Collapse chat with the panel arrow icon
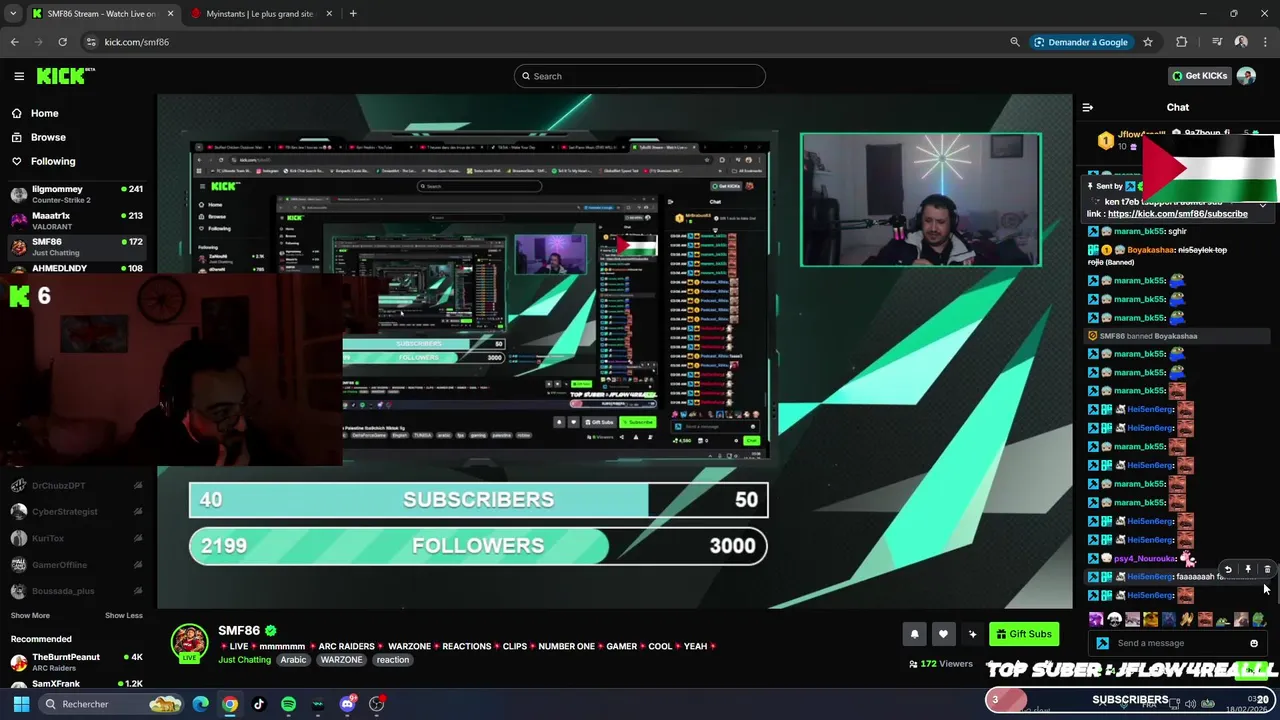This screenshot has width=1280, height=720. (x=1088, y=107)
